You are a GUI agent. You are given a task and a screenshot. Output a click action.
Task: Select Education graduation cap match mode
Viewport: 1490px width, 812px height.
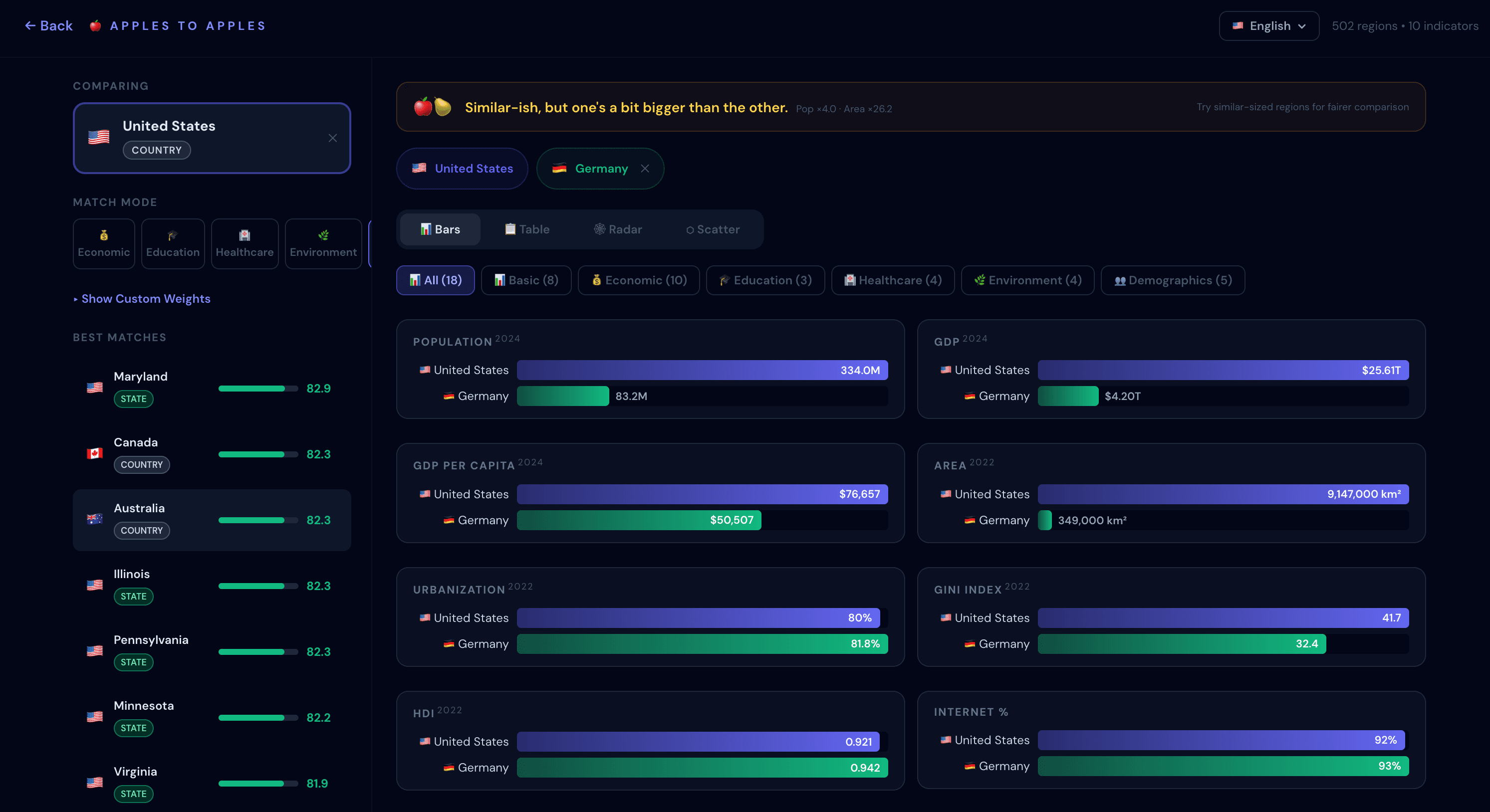173,243
